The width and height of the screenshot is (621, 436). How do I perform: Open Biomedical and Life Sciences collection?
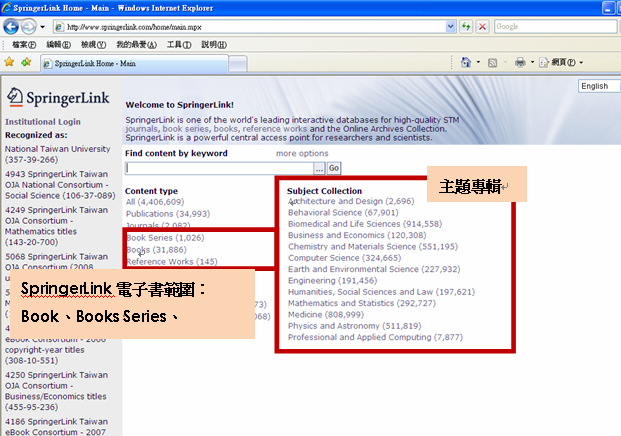tap(365, 224)
